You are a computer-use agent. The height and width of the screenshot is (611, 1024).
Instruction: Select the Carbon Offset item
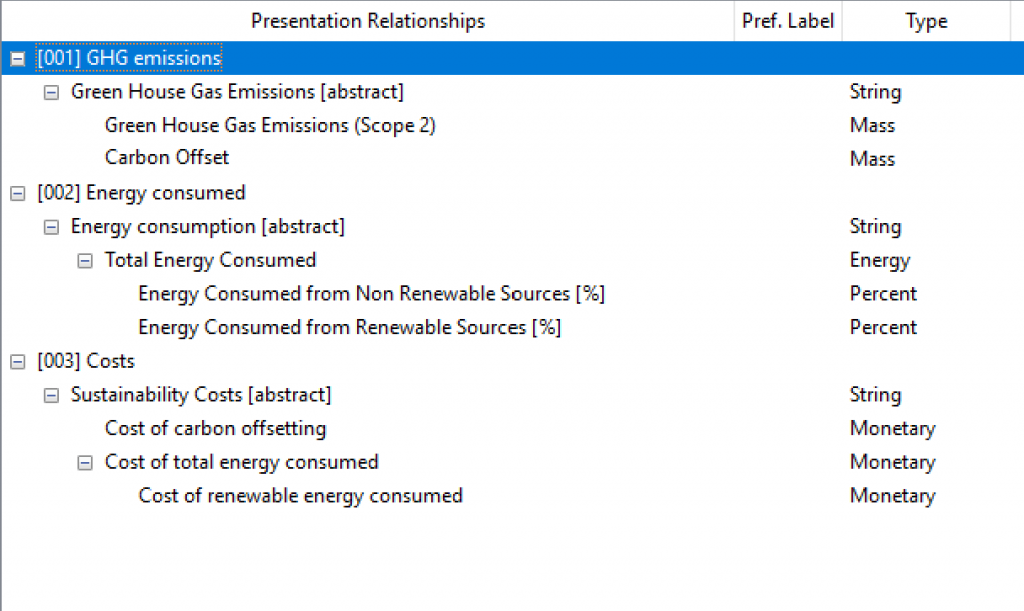pyautogui.click(x=167, y=158)
